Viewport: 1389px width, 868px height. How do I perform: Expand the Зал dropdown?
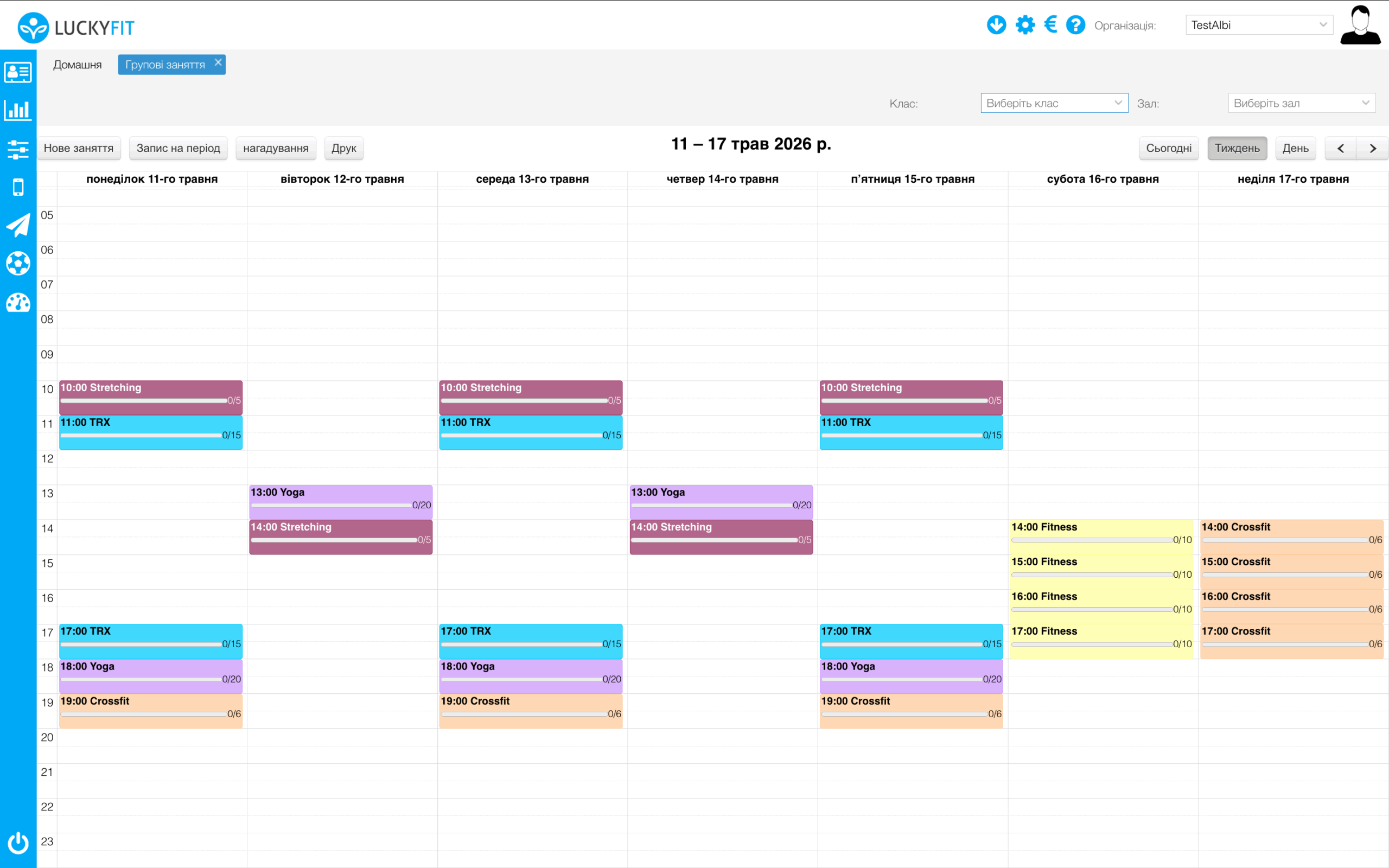pyautogui.click(x=1301, y=103)
